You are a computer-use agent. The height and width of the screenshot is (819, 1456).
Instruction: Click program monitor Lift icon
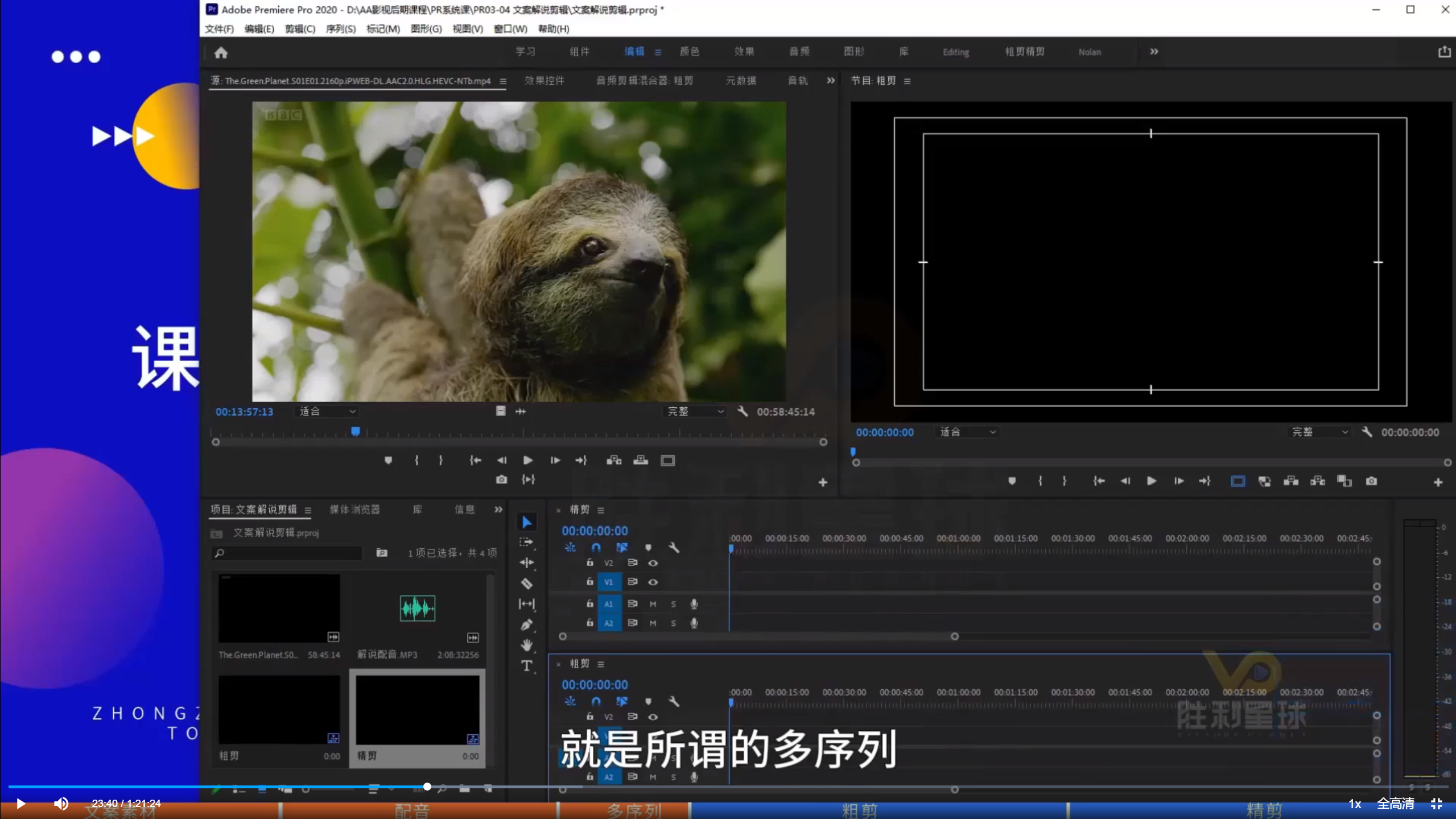(1291, 481)
